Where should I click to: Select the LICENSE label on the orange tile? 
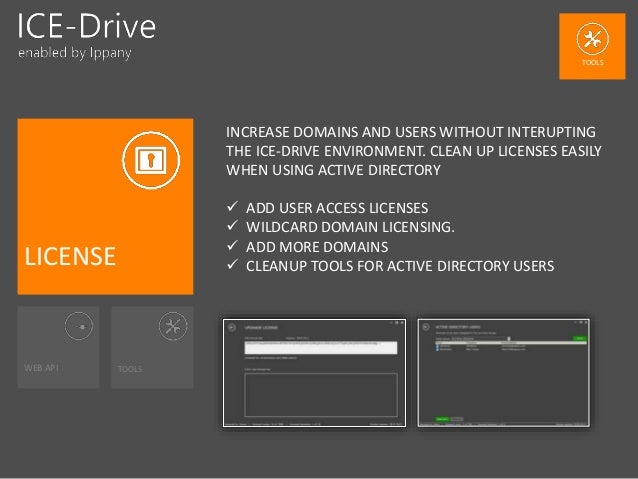click(x=70, y=256)
